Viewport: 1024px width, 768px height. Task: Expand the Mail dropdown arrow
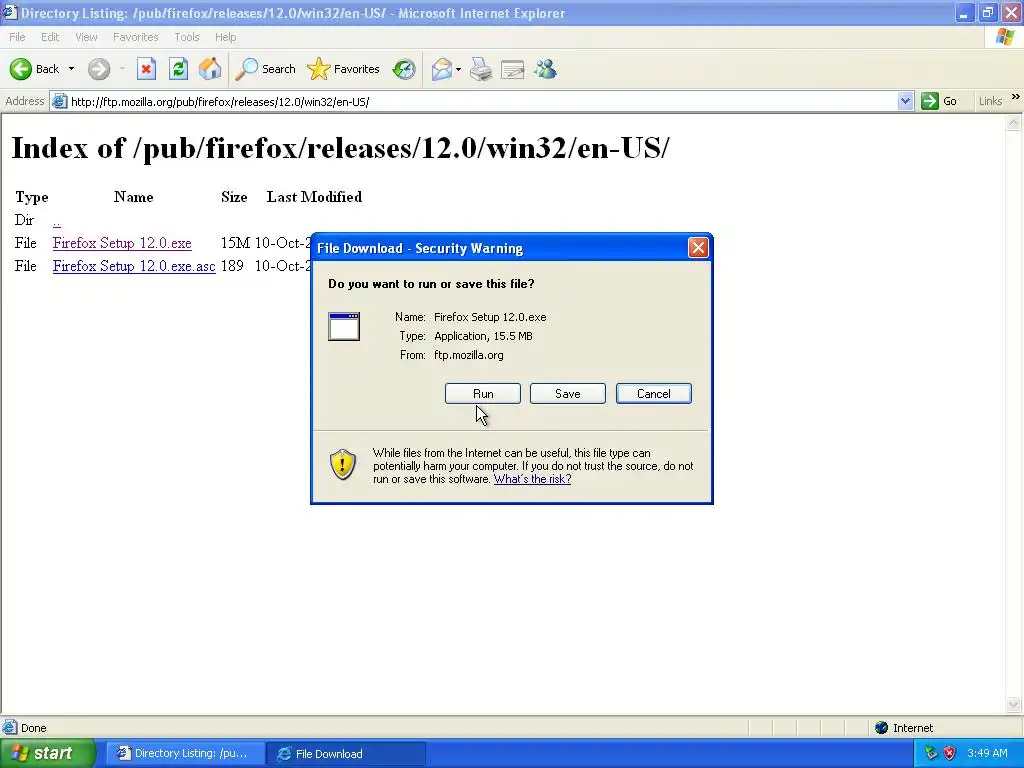click(x=458, y=69)
